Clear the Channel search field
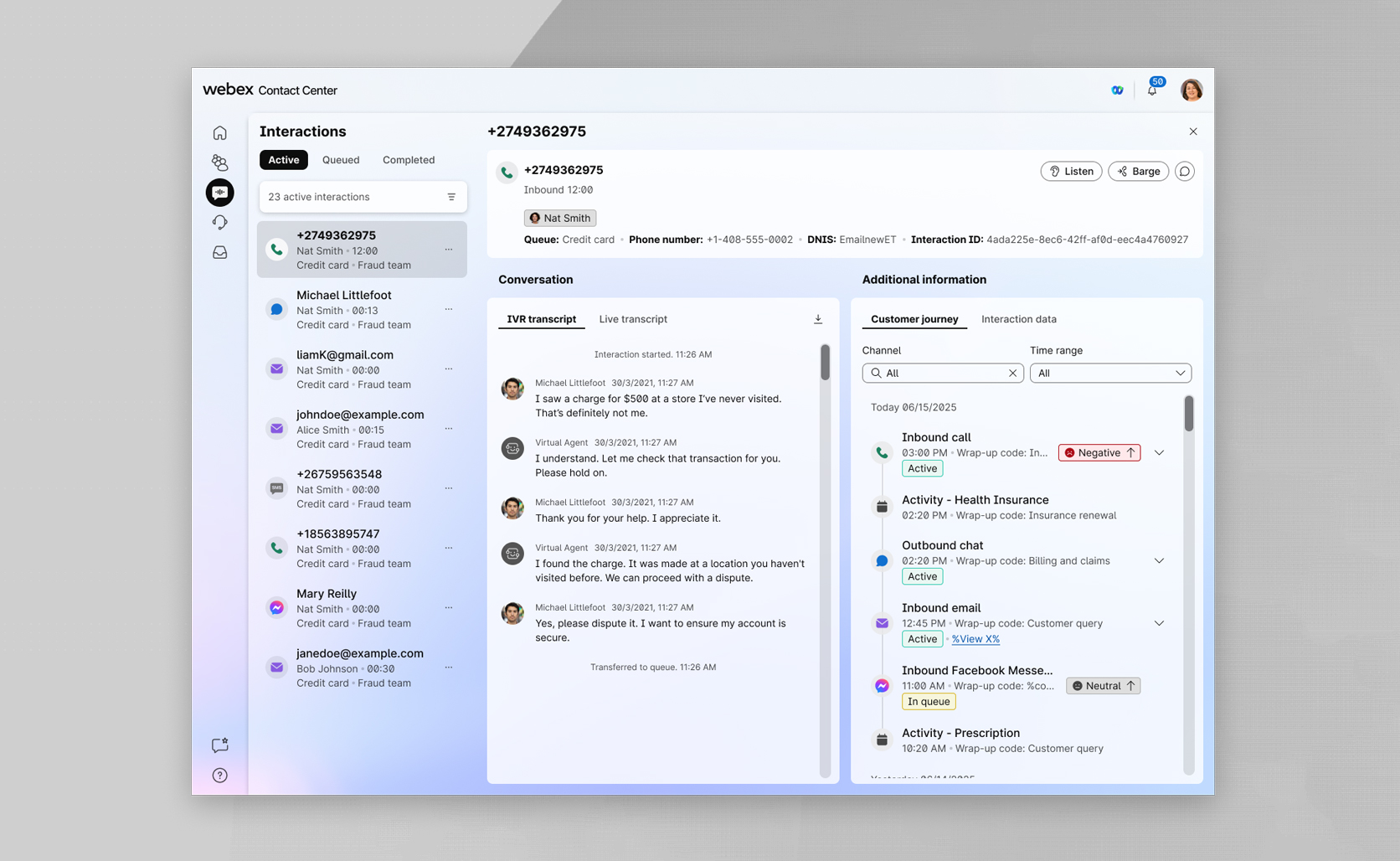Image resolution: width=1400 pixels, height=861 pixels. (1012, 374)
